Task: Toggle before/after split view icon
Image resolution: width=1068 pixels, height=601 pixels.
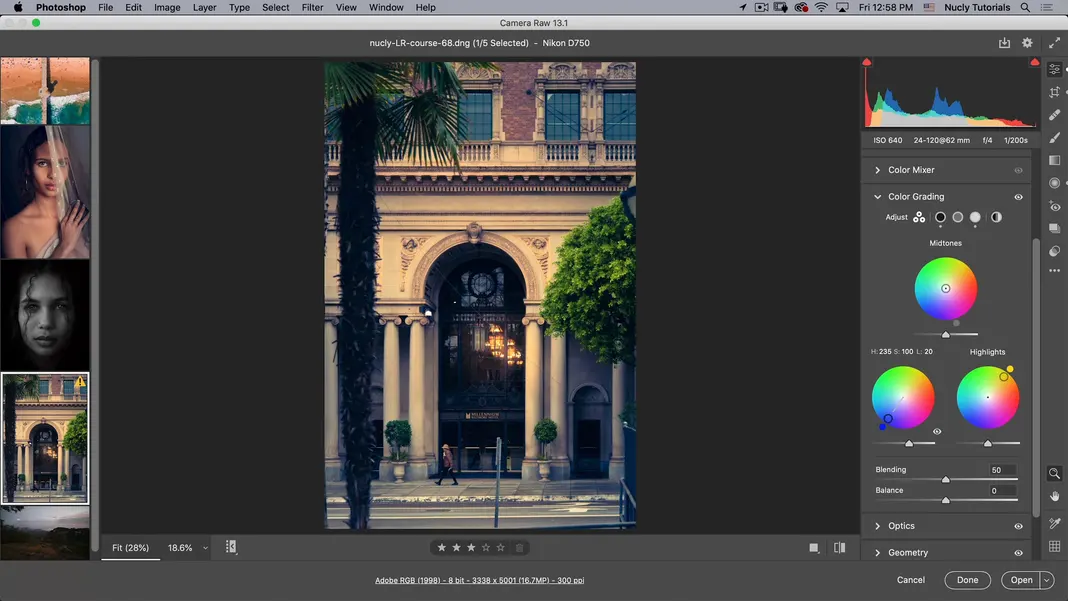Action: click(839, 547)
